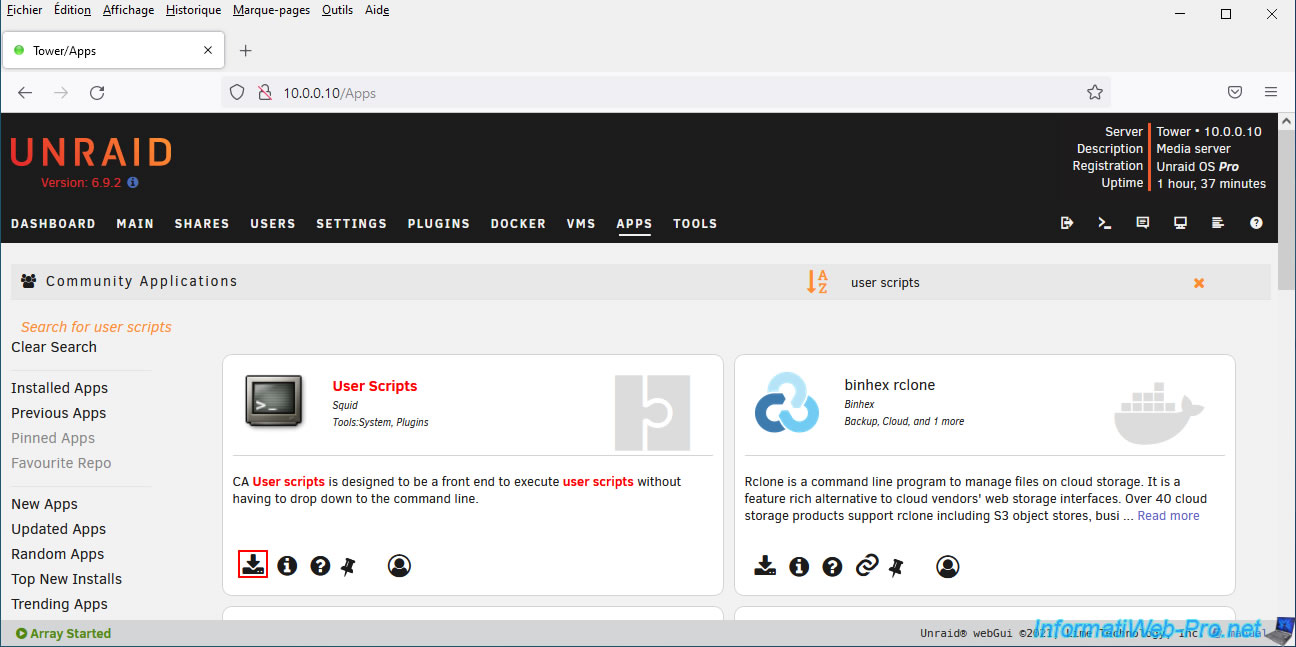
Task: Go to the PLUGINS tab
Action: (x=438, y=223)
